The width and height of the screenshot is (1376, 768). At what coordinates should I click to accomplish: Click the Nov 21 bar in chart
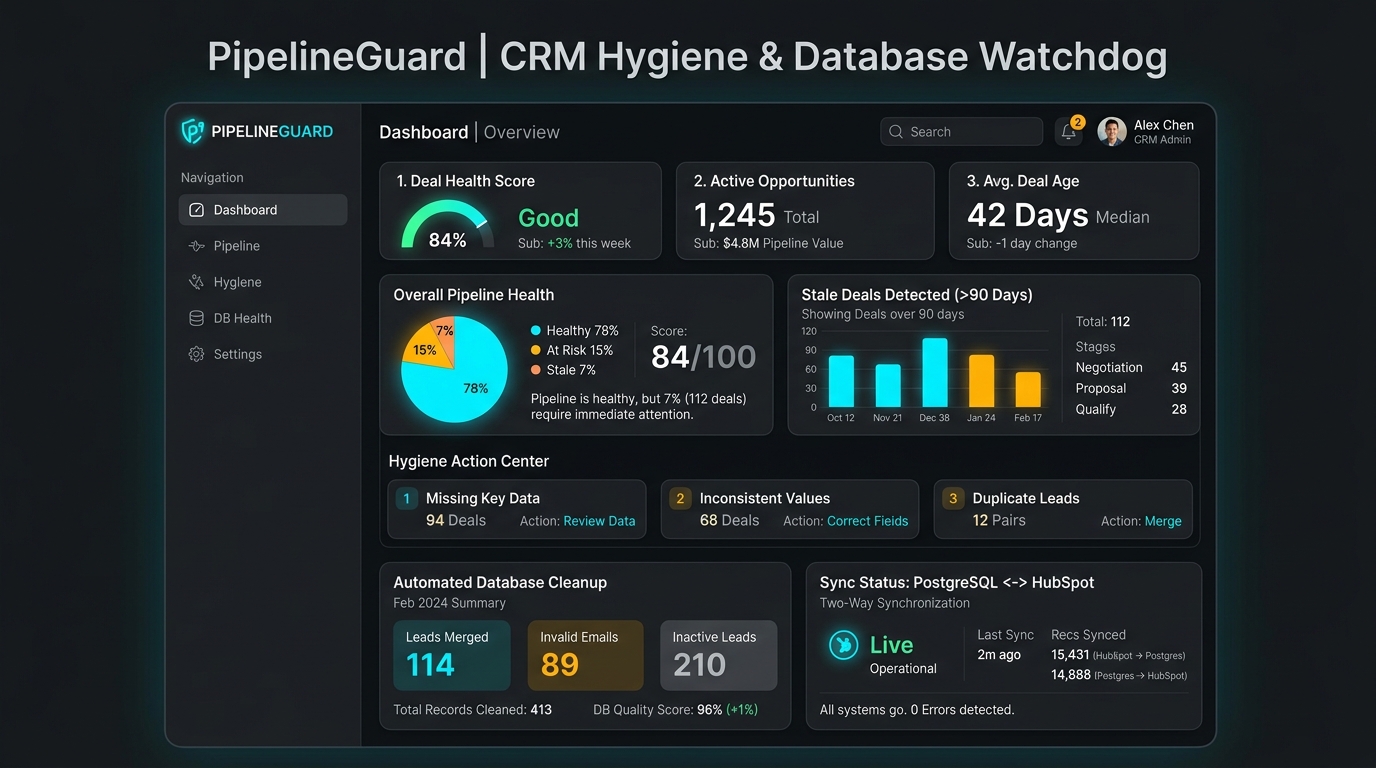(888, 385)
